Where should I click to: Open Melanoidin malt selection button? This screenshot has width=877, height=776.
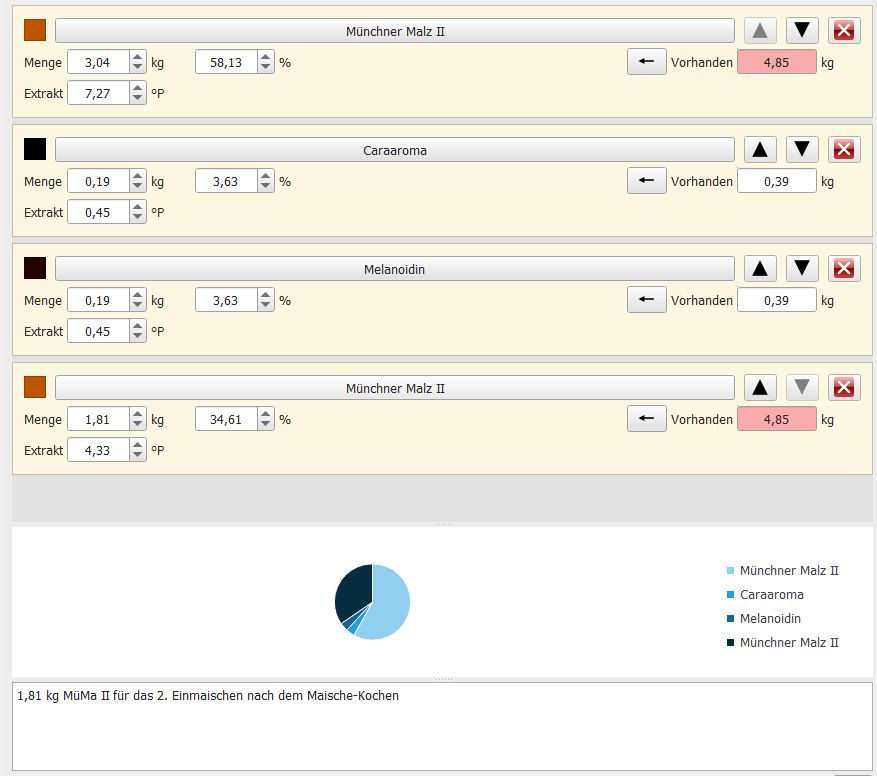point(395,269)
